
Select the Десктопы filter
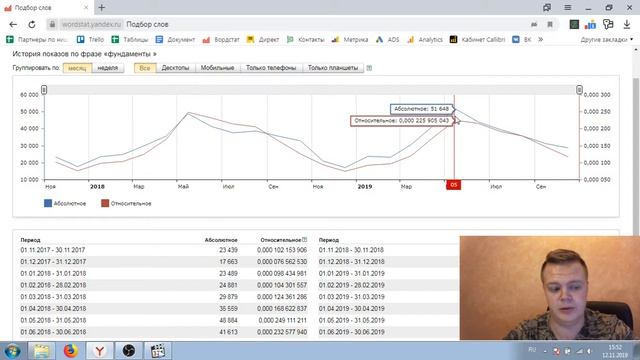coord(176,68)
